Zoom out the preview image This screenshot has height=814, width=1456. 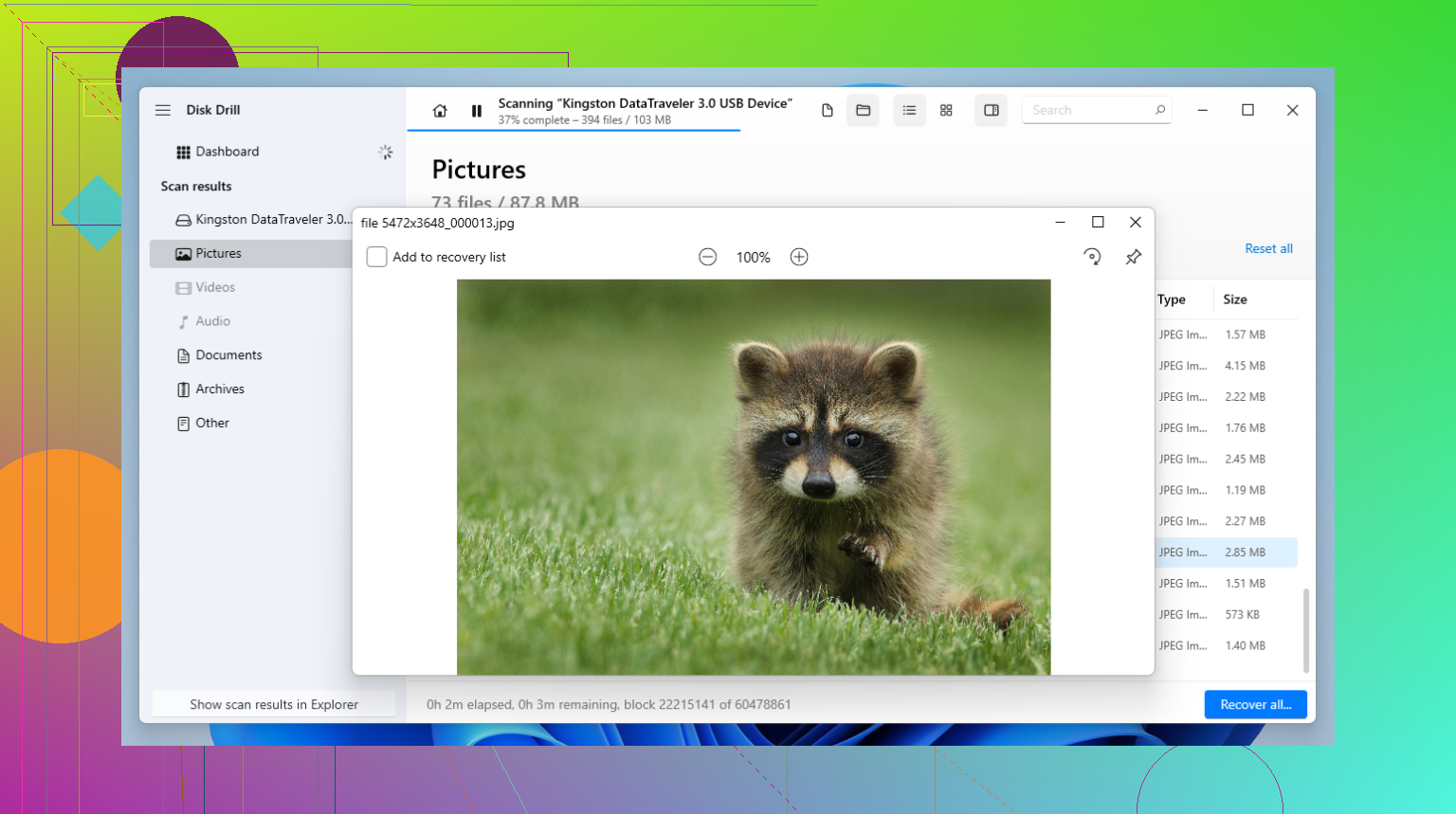pyautogui.click(x=707, y=257)
